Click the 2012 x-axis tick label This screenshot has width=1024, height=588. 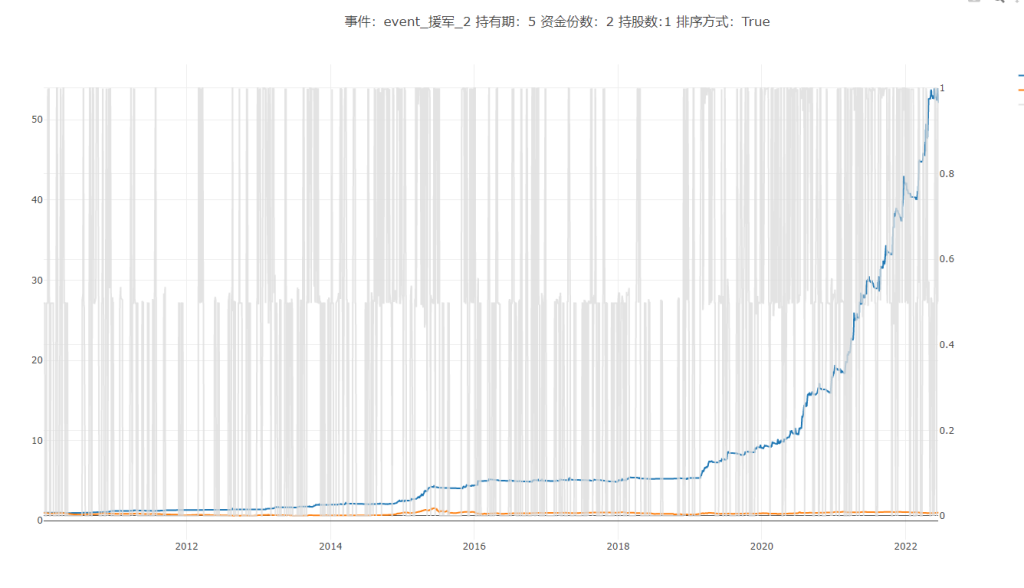point(186,546)
